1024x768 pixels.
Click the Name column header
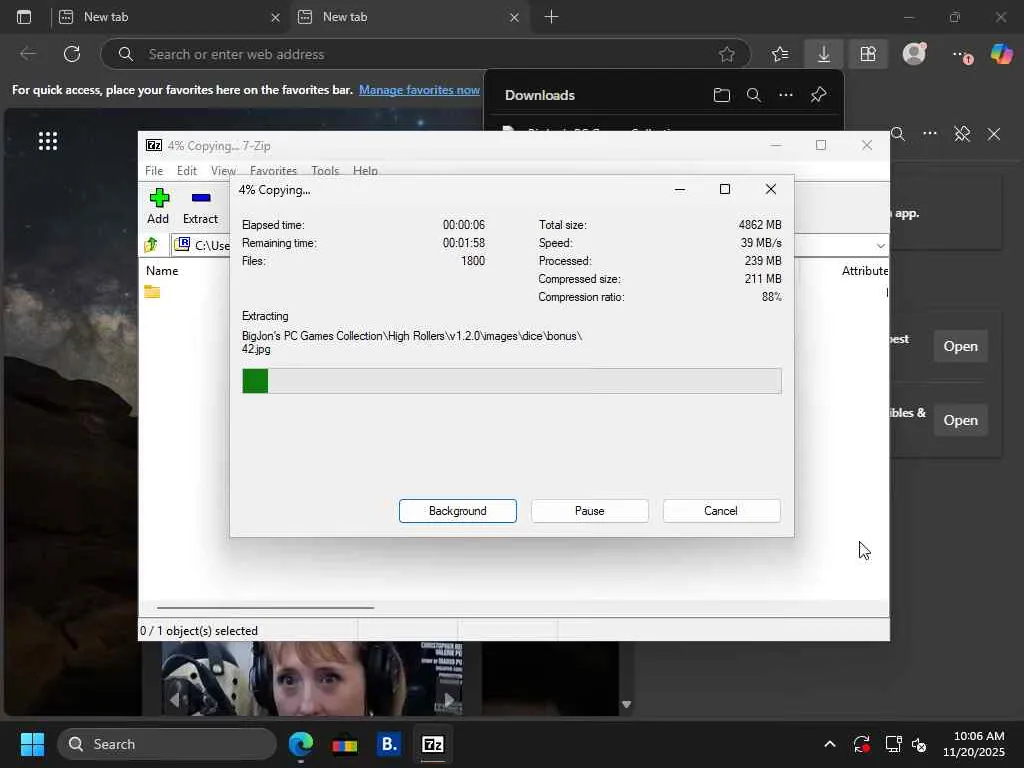[162, 270]
